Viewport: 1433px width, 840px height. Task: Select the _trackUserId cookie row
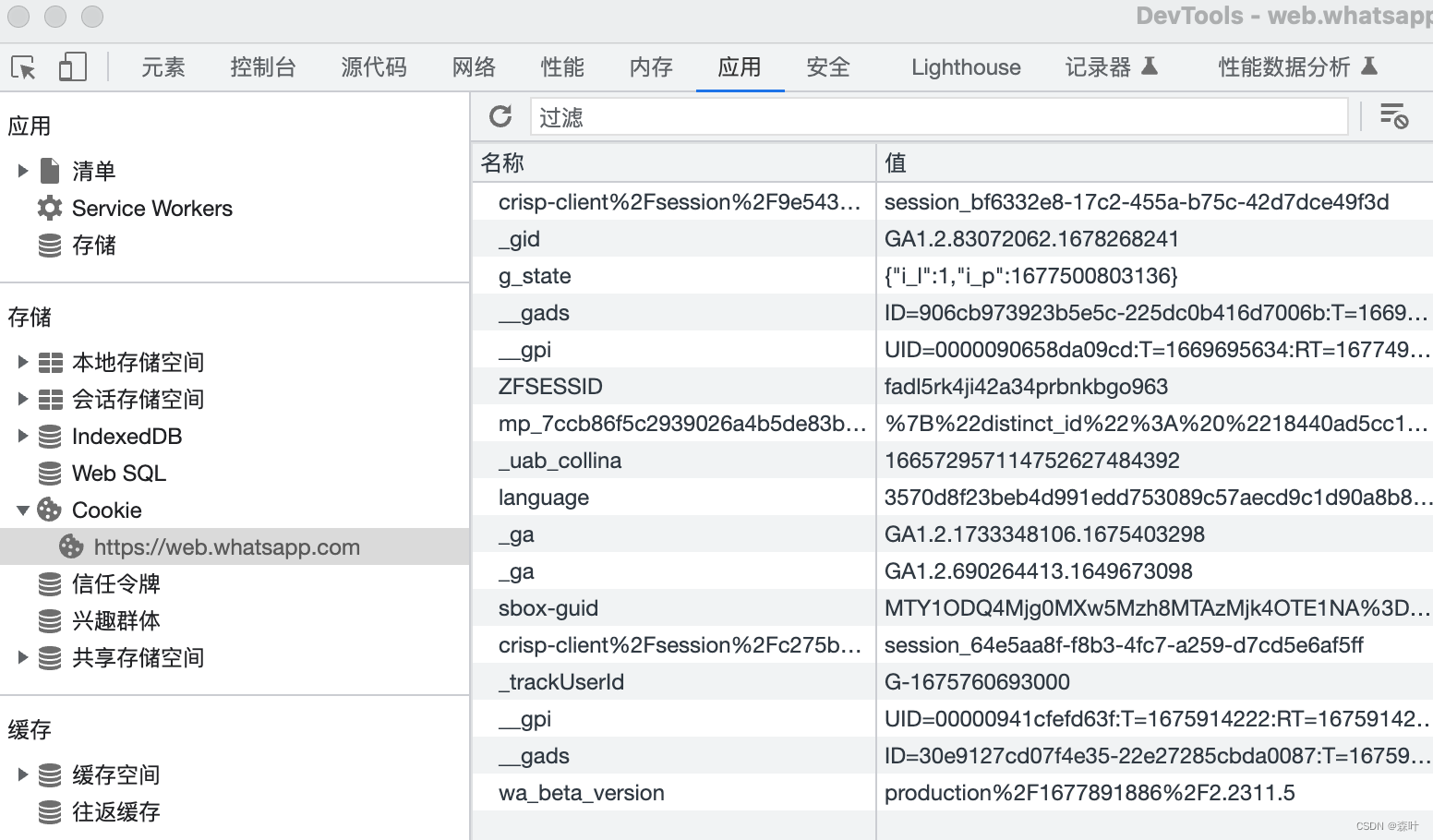click(x=952, y=682)
